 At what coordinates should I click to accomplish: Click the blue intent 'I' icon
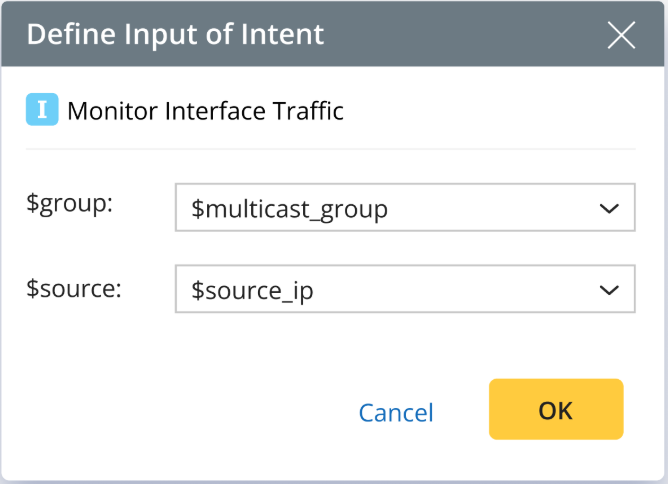[42, 110]
